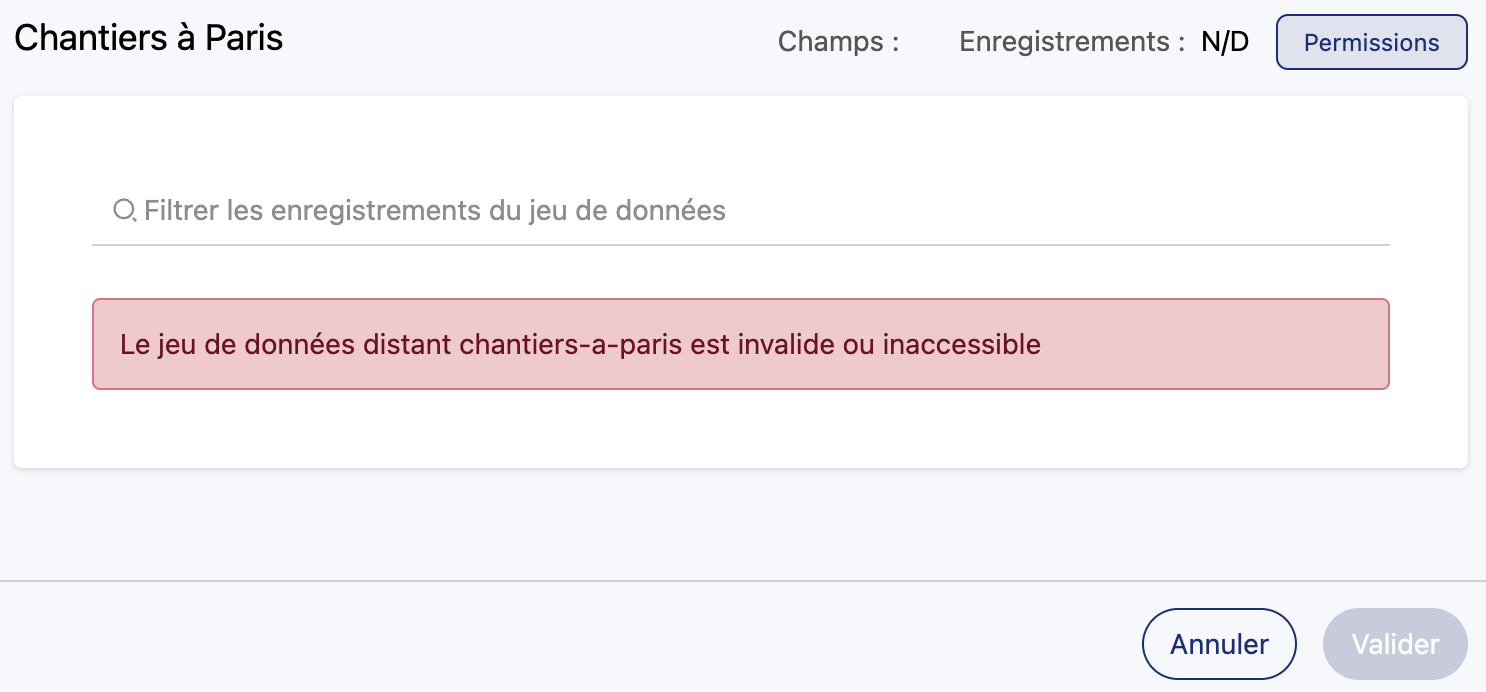
Task: Click the magnifying glass search icon
Action: pos(124,211)
